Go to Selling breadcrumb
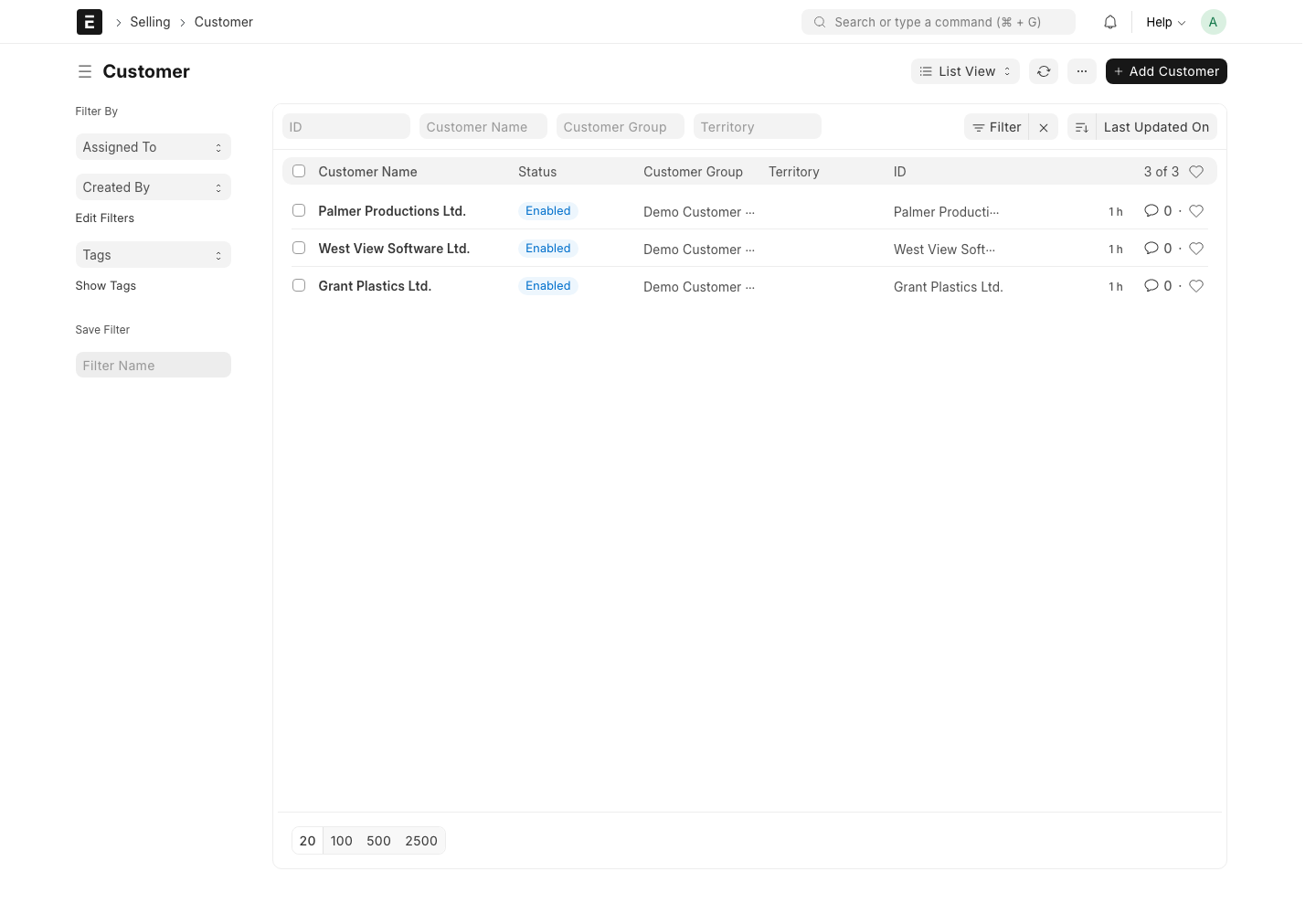The image size is (1316, 914). coord(150,22)
